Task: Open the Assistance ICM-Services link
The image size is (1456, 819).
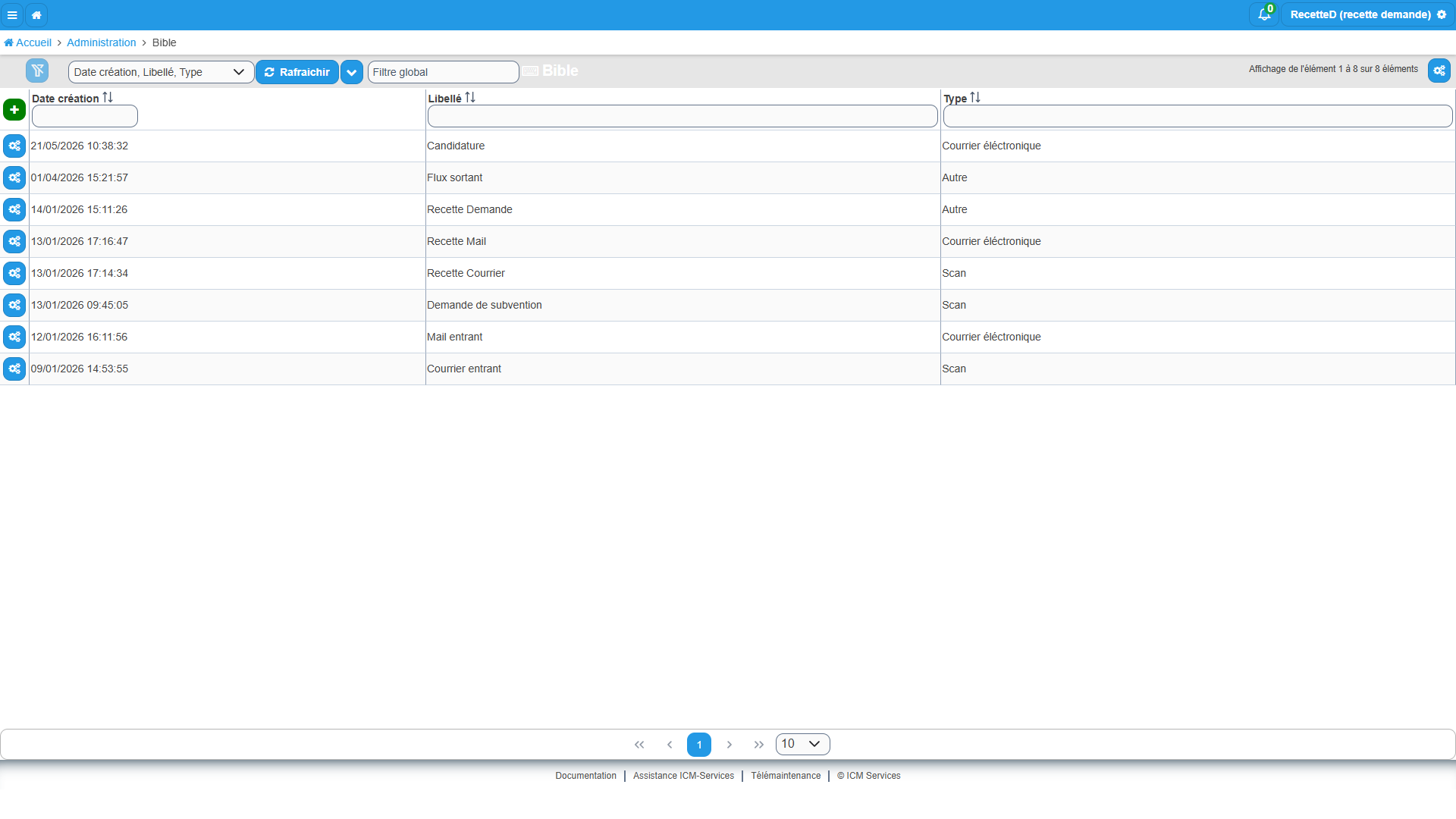Action: [683, 776]
